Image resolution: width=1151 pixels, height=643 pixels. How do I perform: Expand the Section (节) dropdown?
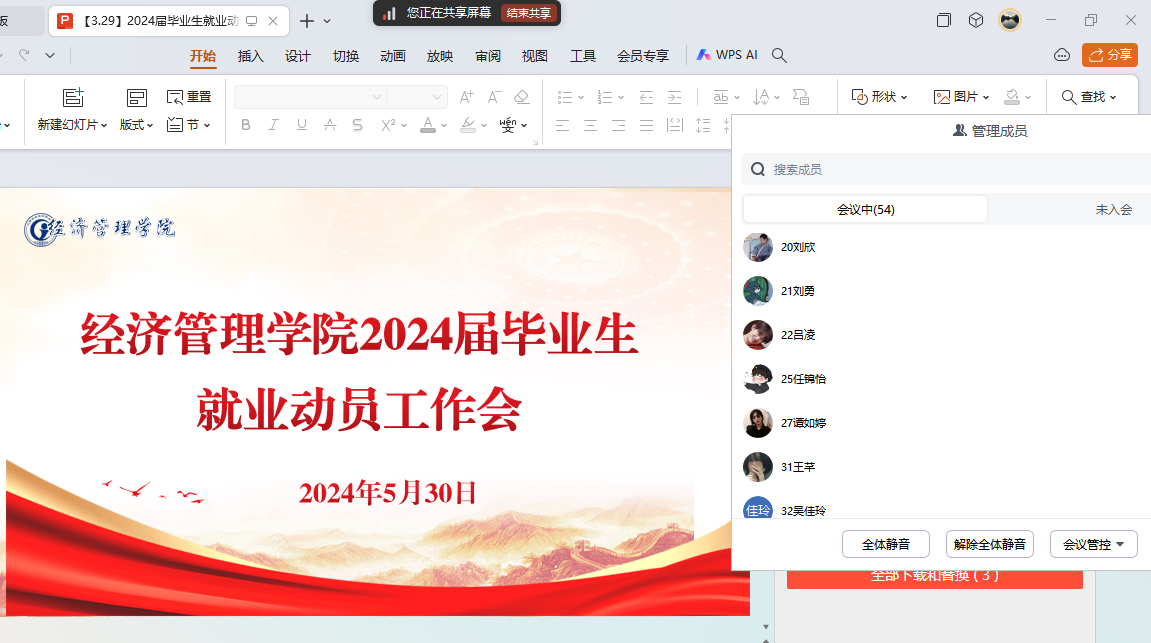tap(207, 126)
